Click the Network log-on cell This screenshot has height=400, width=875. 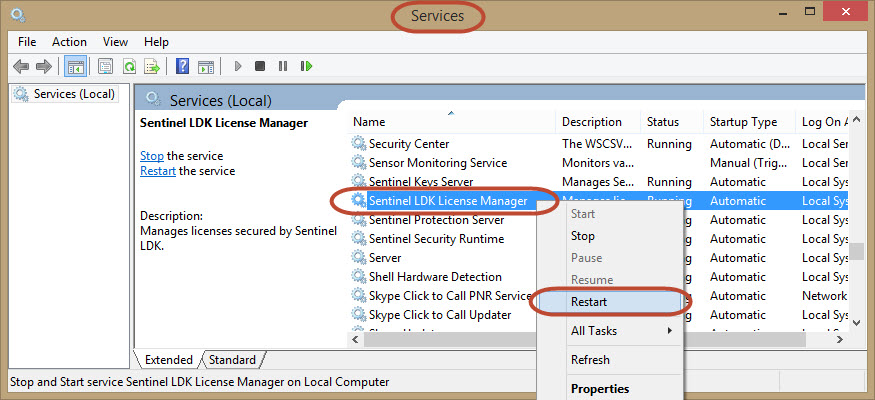pos(824,296)
